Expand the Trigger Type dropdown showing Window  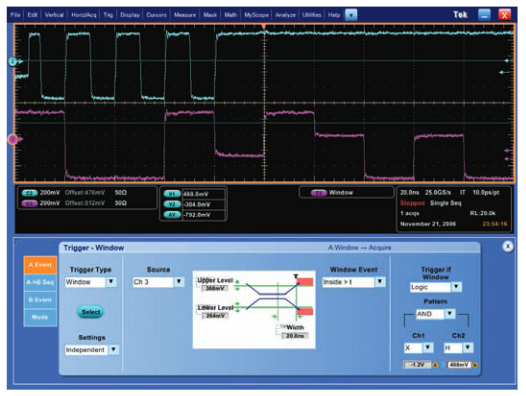click(111, 282)
